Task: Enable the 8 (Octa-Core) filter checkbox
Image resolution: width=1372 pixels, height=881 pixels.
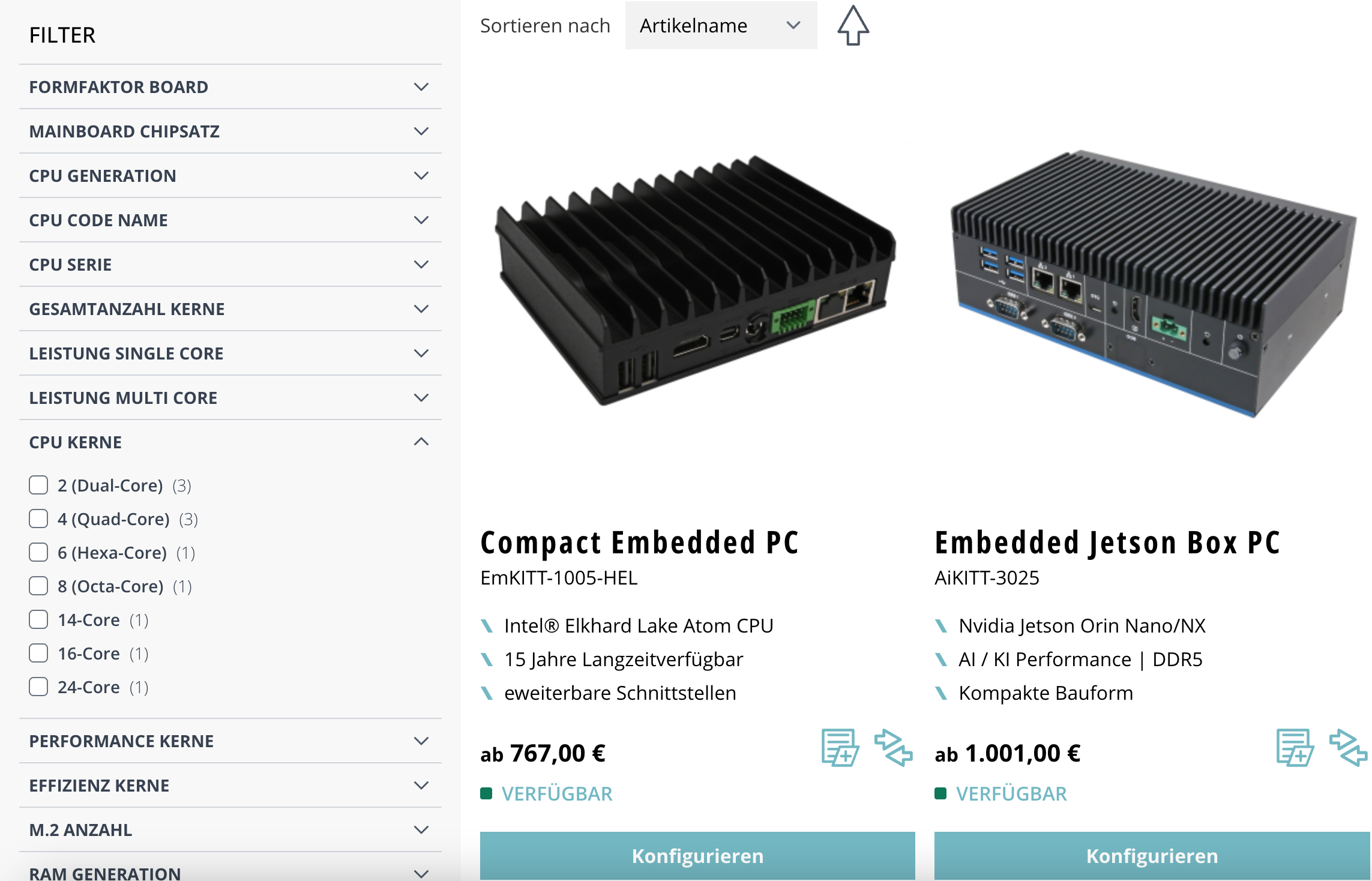Action: [x=39, y=586]
